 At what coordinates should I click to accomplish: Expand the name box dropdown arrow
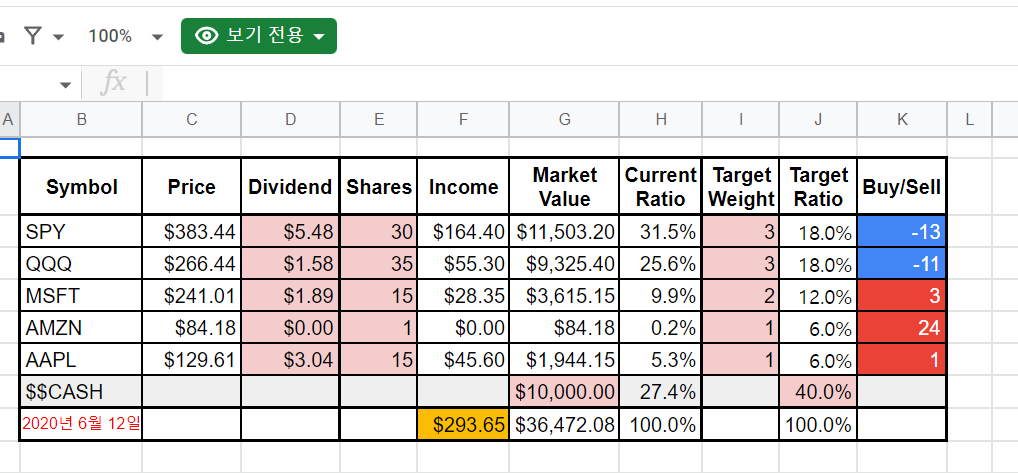[66, 85]
